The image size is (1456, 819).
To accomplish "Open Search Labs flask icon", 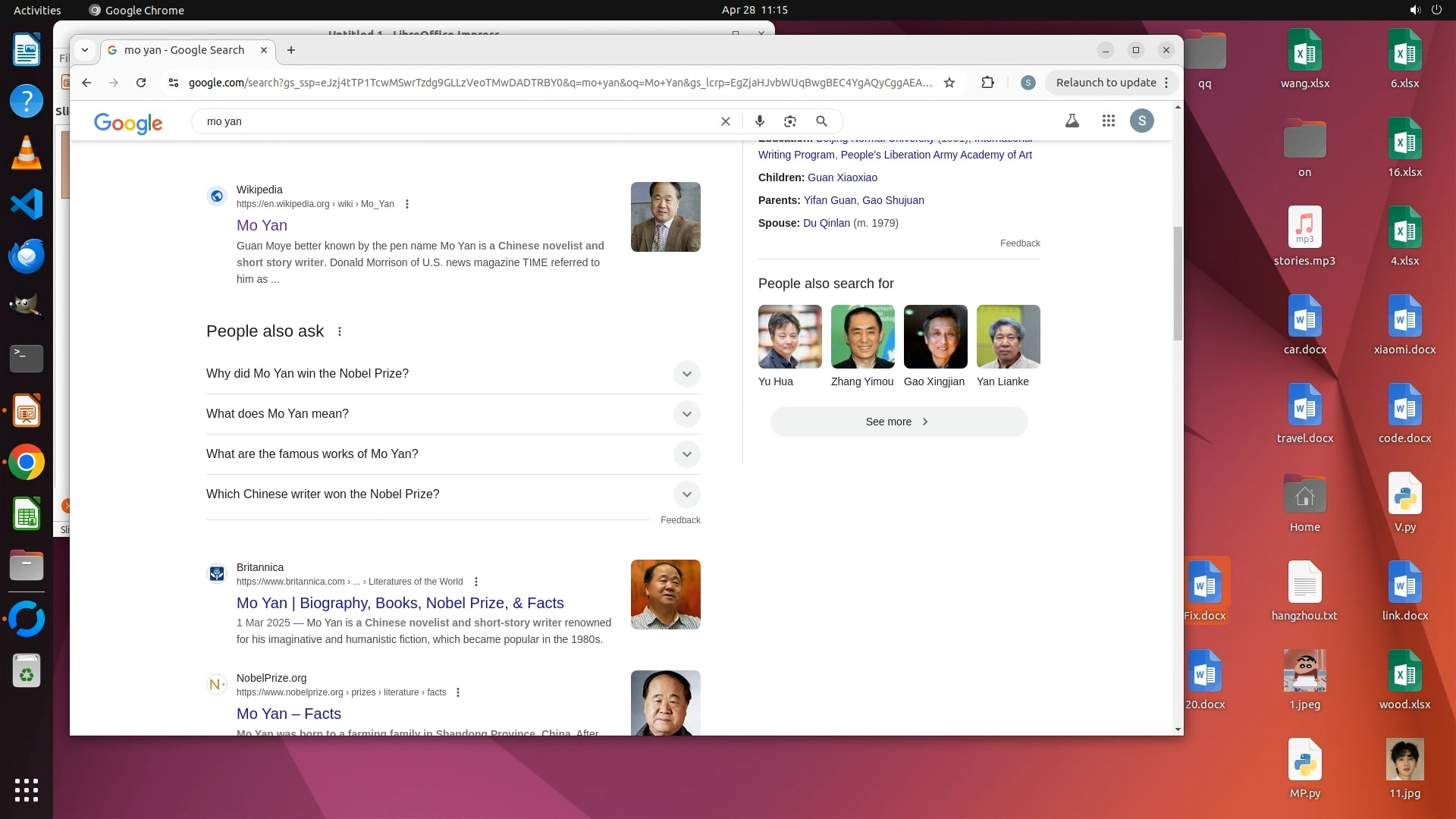I will pos(1072,121).
